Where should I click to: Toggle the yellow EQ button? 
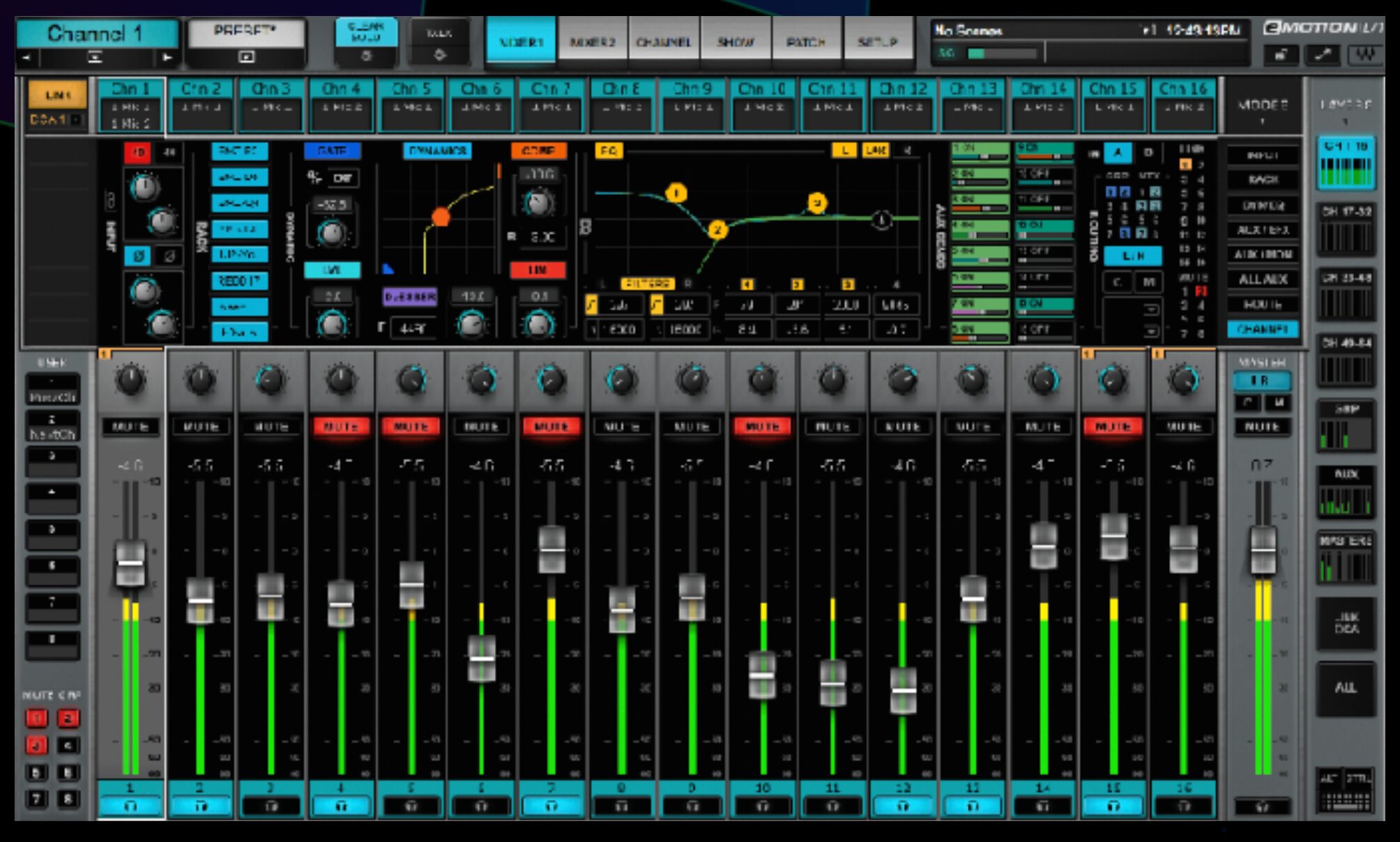[x=608, y=151]
